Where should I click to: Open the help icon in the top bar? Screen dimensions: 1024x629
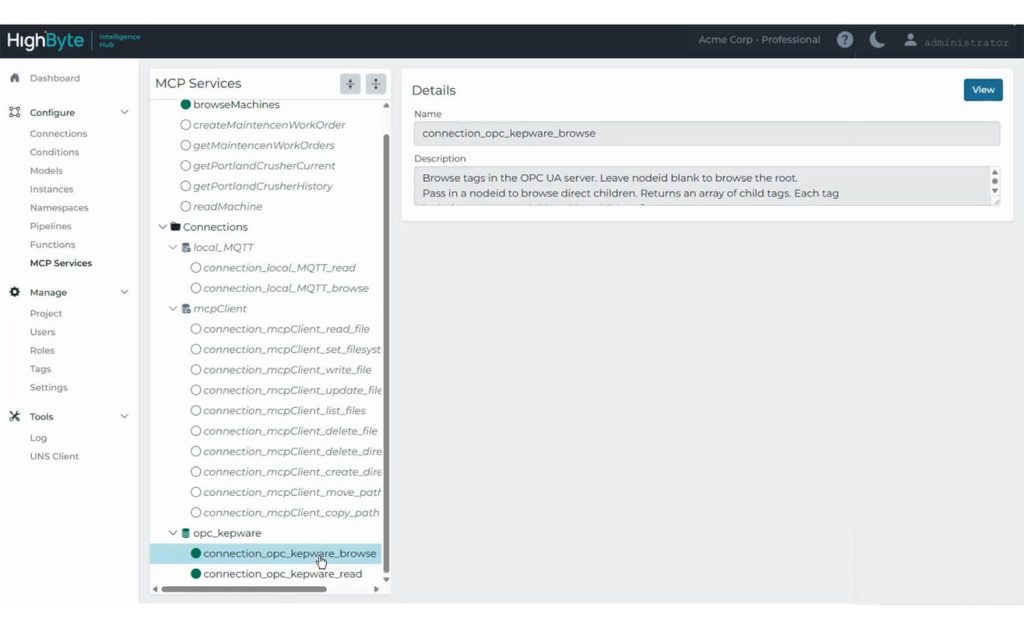tap(844, 39)
